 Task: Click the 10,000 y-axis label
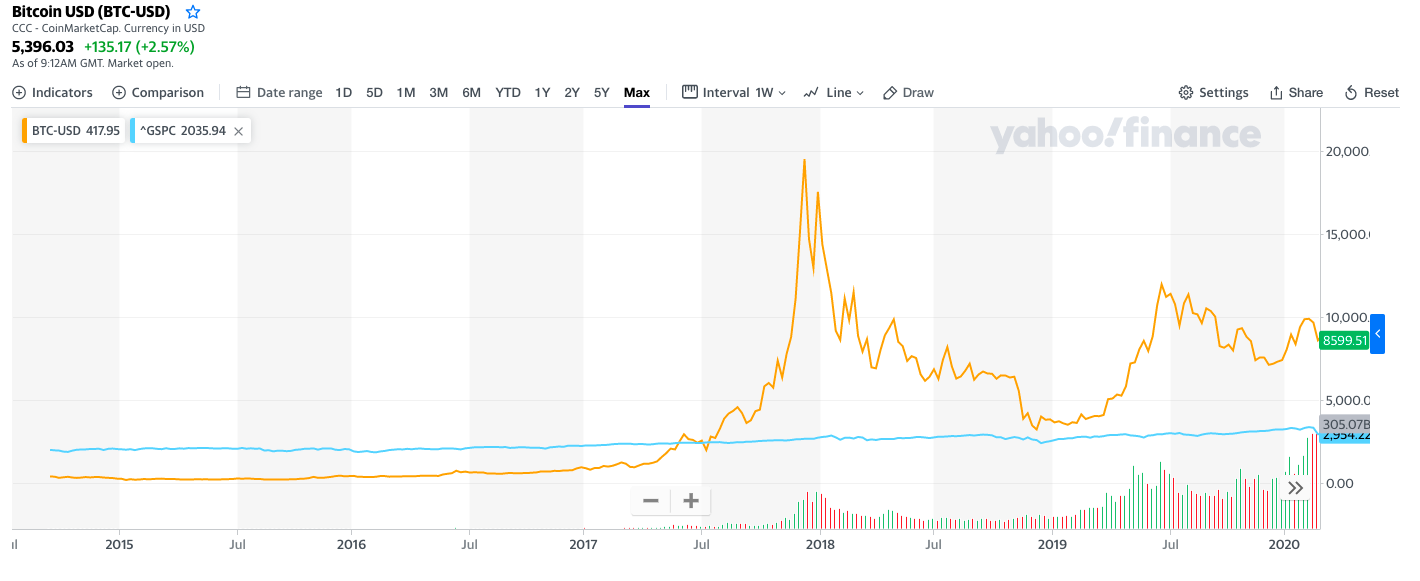1346,317
